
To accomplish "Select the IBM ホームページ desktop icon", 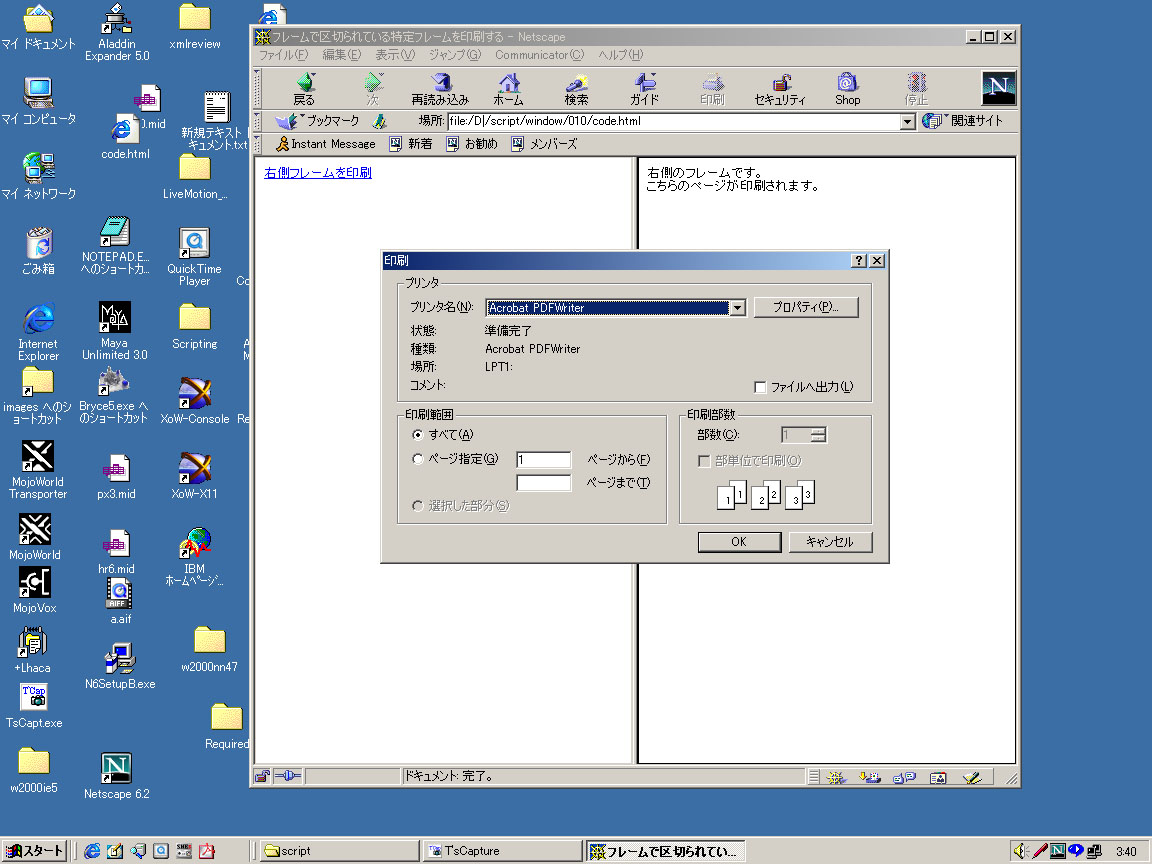I will pyautogui.click(x=195, y=556).
